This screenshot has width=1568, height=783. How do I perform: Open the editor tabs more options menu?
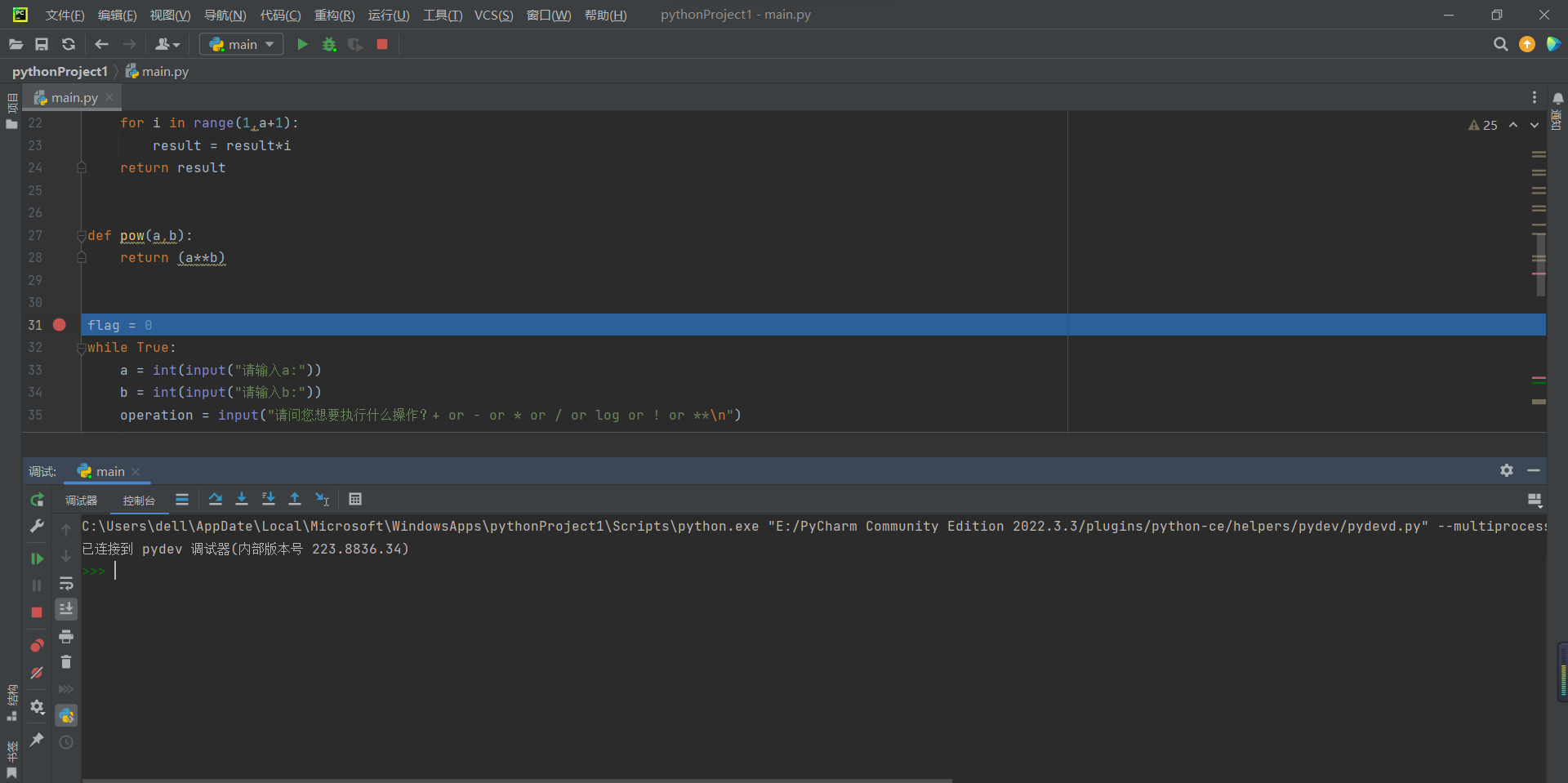pos(1535,97)
